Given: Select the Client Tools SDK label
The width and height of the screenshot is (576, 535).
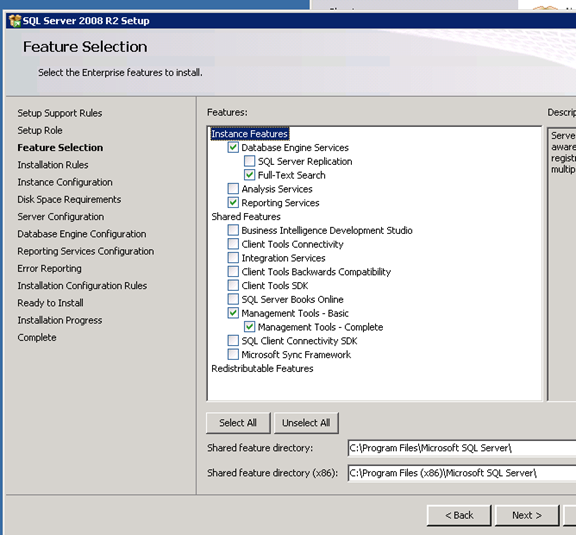Looking at the screenshot, I should [x=275, y=286].
